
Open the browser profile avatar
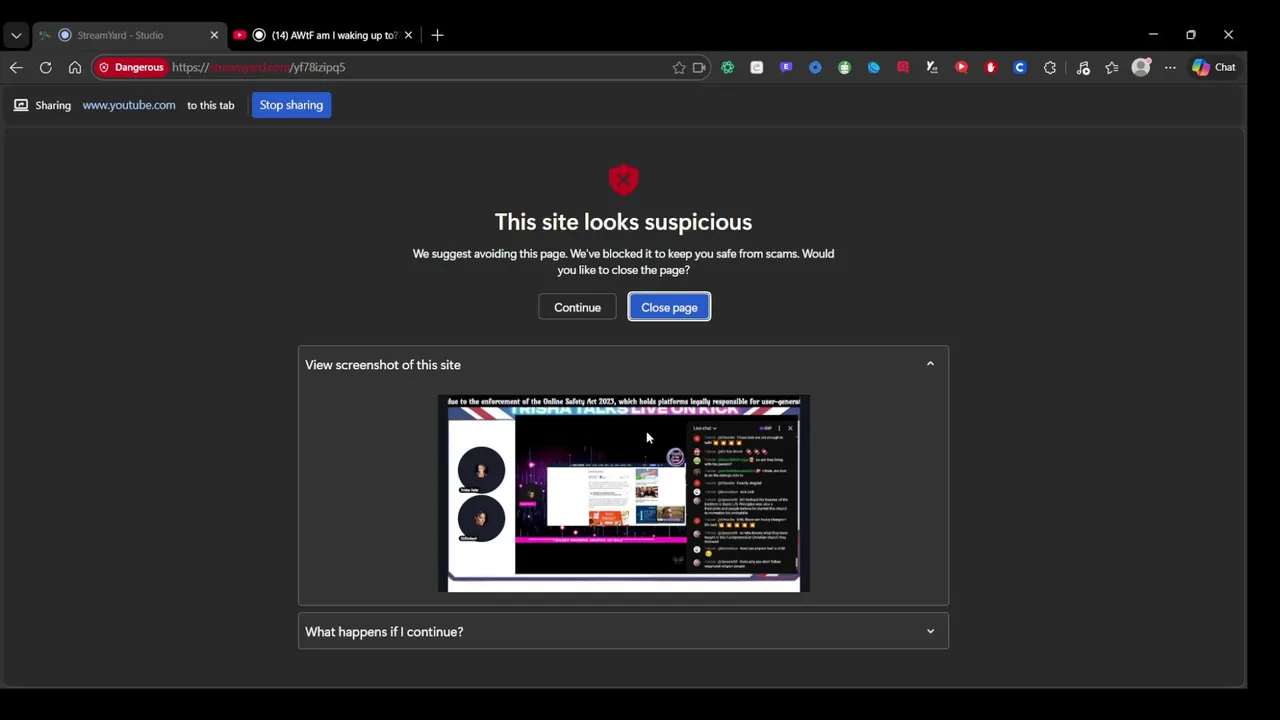click(x=1141, y=67)
